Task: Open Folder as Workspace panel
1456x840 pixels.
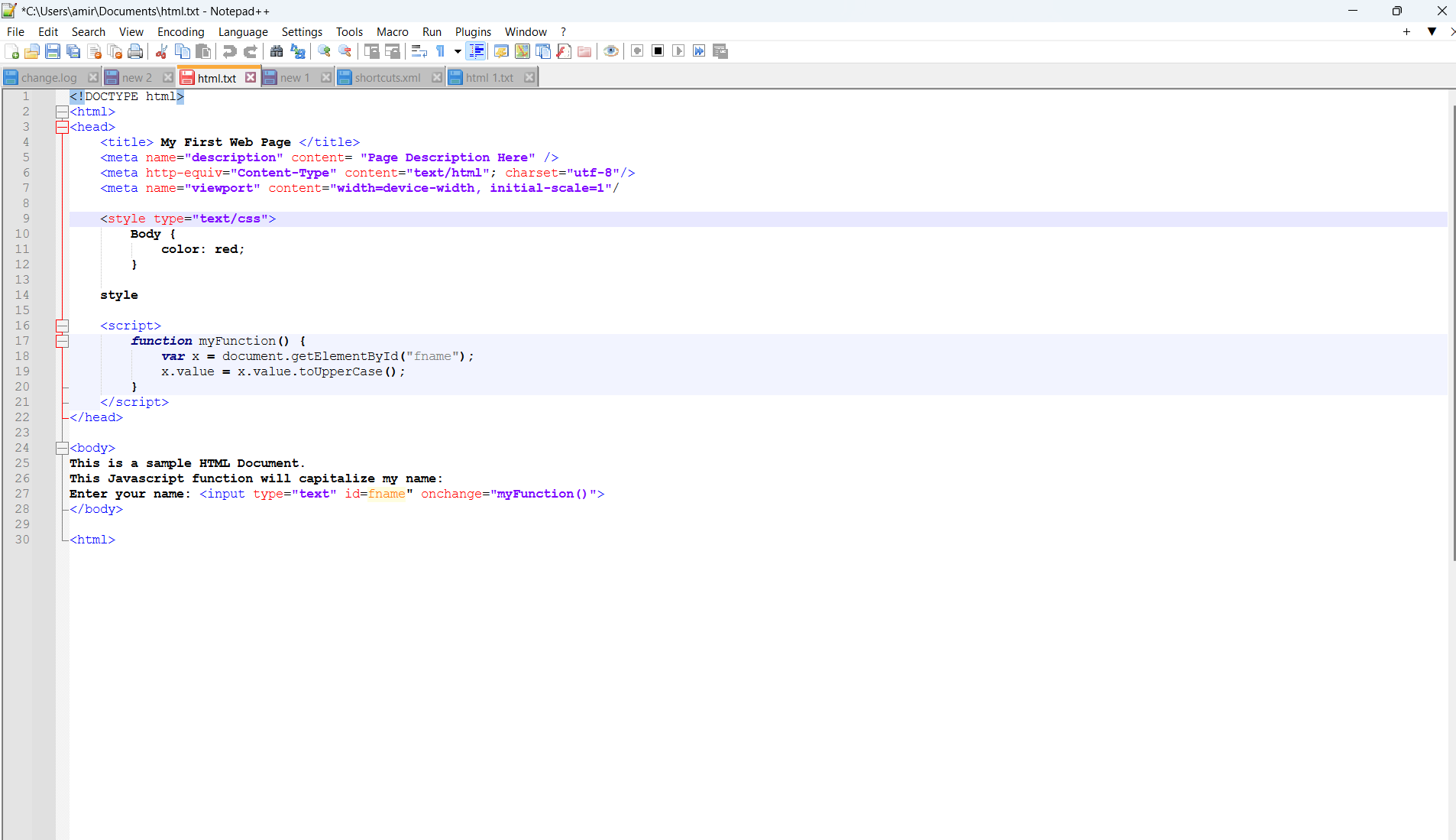Action: click(584, 51)
